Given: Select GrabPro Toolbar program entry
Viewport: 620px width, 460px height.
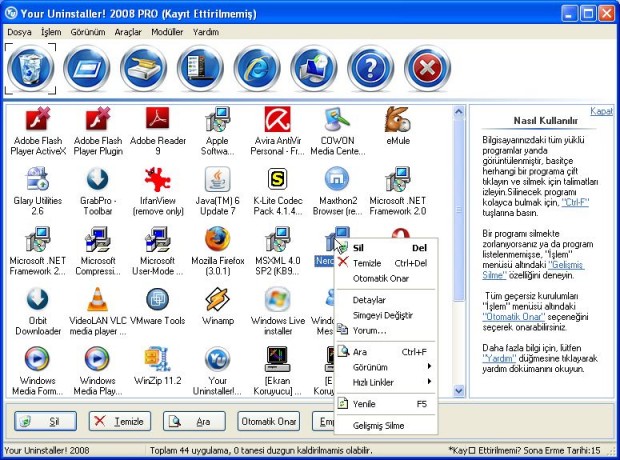Looking at the screenshot, I should (x=98, y=191).
